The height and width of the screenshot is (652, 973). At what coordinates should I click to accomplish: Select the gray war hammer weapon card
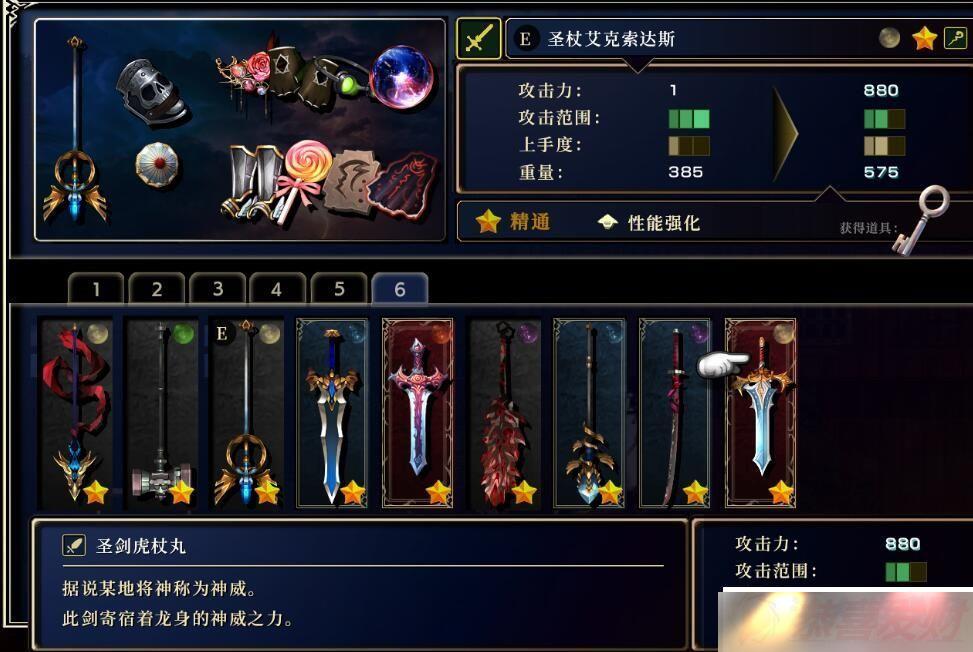pyautogui.click(x=161, y=413)
